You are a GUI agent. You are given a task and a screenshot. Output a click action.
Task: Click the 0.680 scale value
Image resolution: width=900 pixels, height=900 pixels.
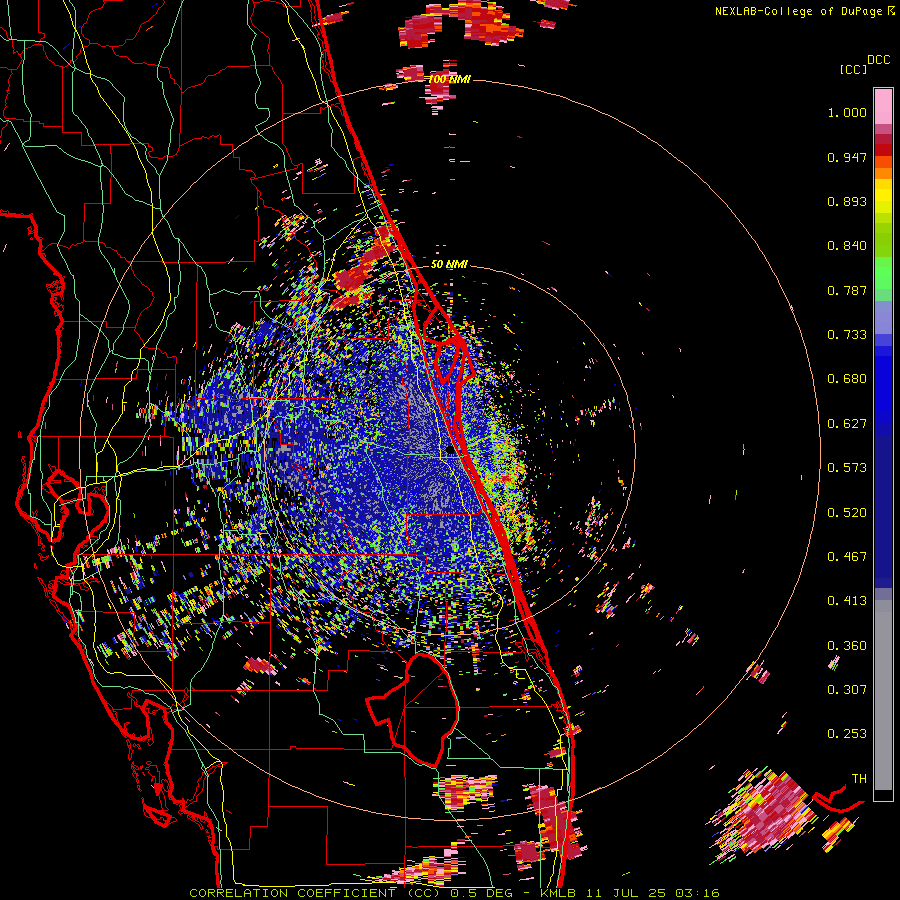pos(847,379)
